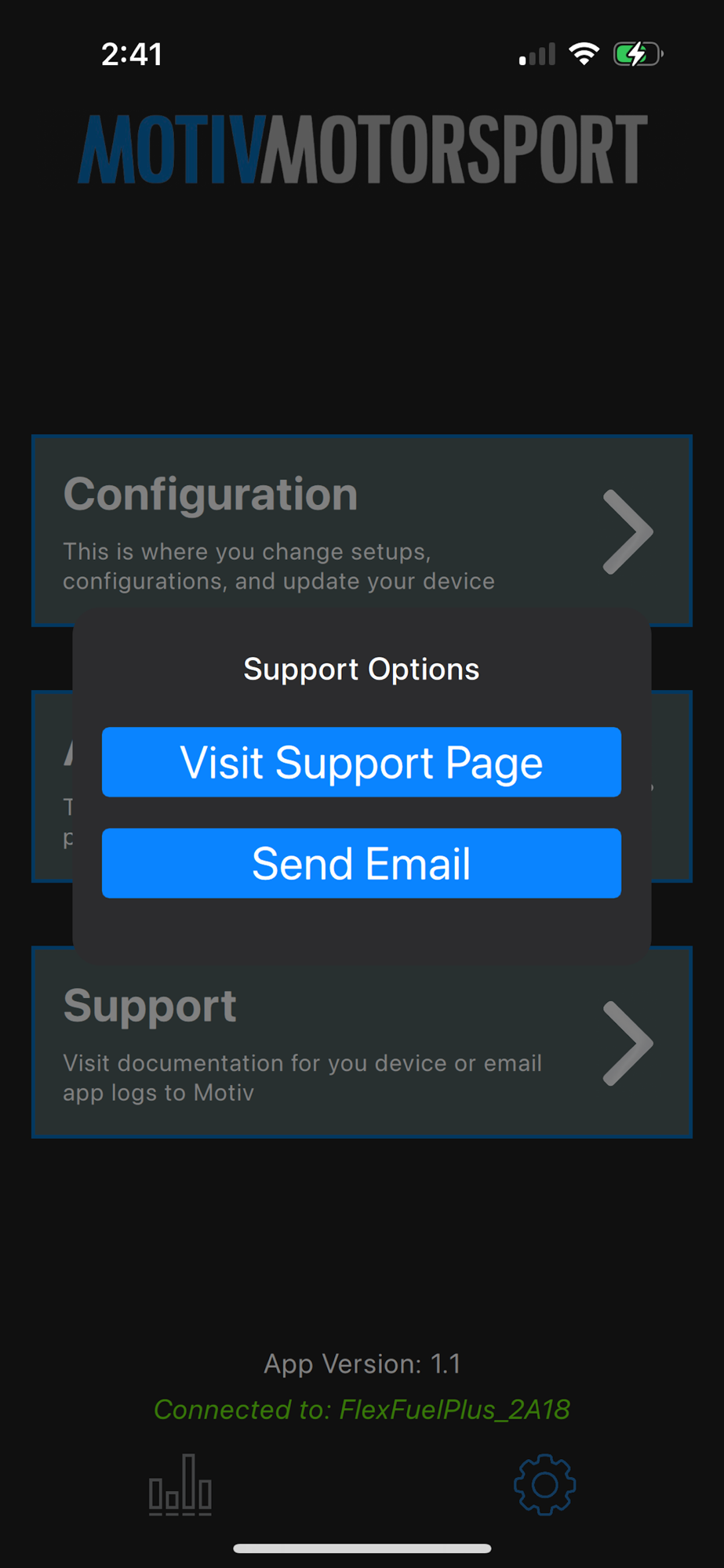
Task: Open the settings gear tab icon
Action: point(544,1485)
